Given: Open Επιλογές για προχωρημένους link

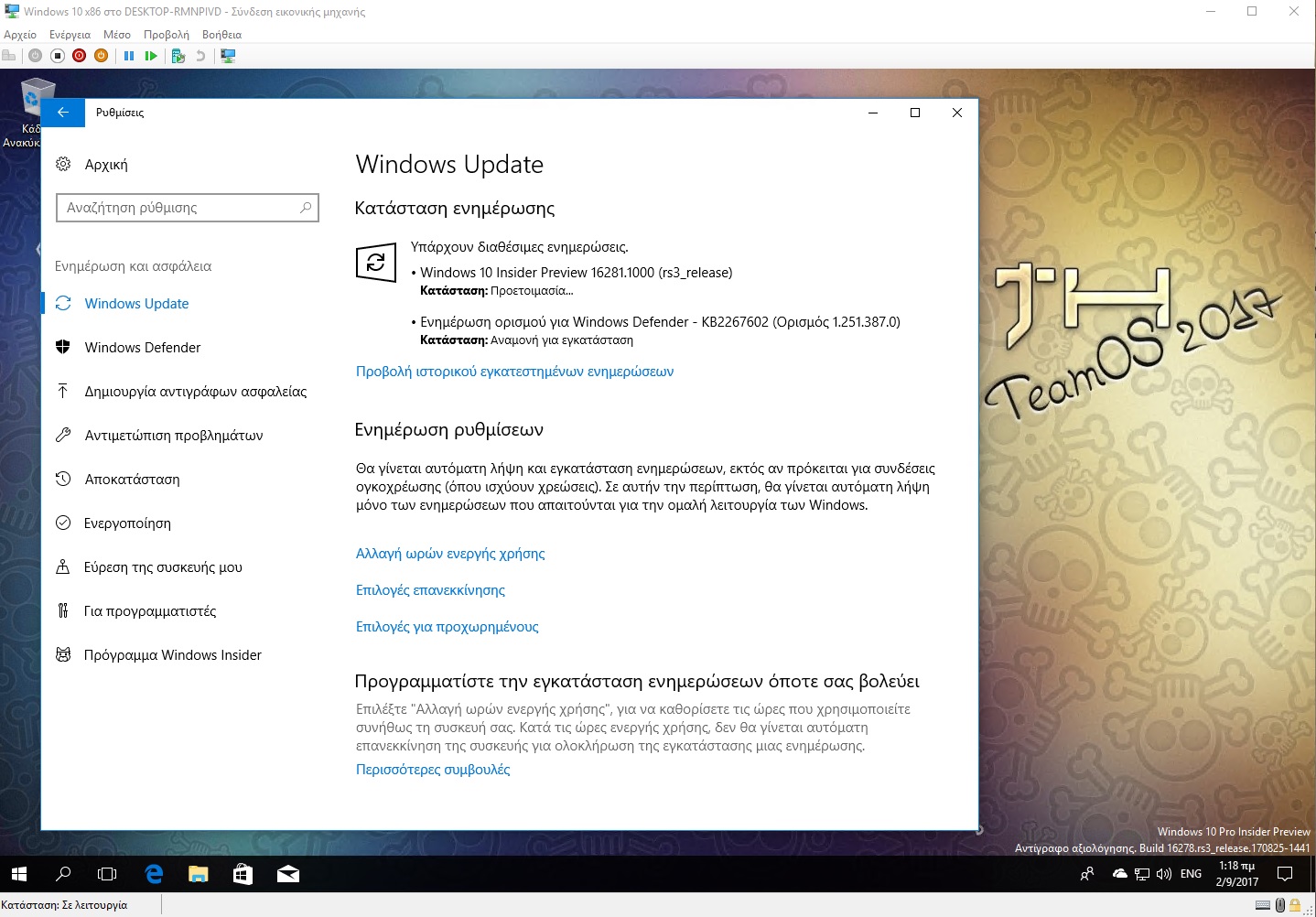Looking at the screenshot, I should (447, 627).
